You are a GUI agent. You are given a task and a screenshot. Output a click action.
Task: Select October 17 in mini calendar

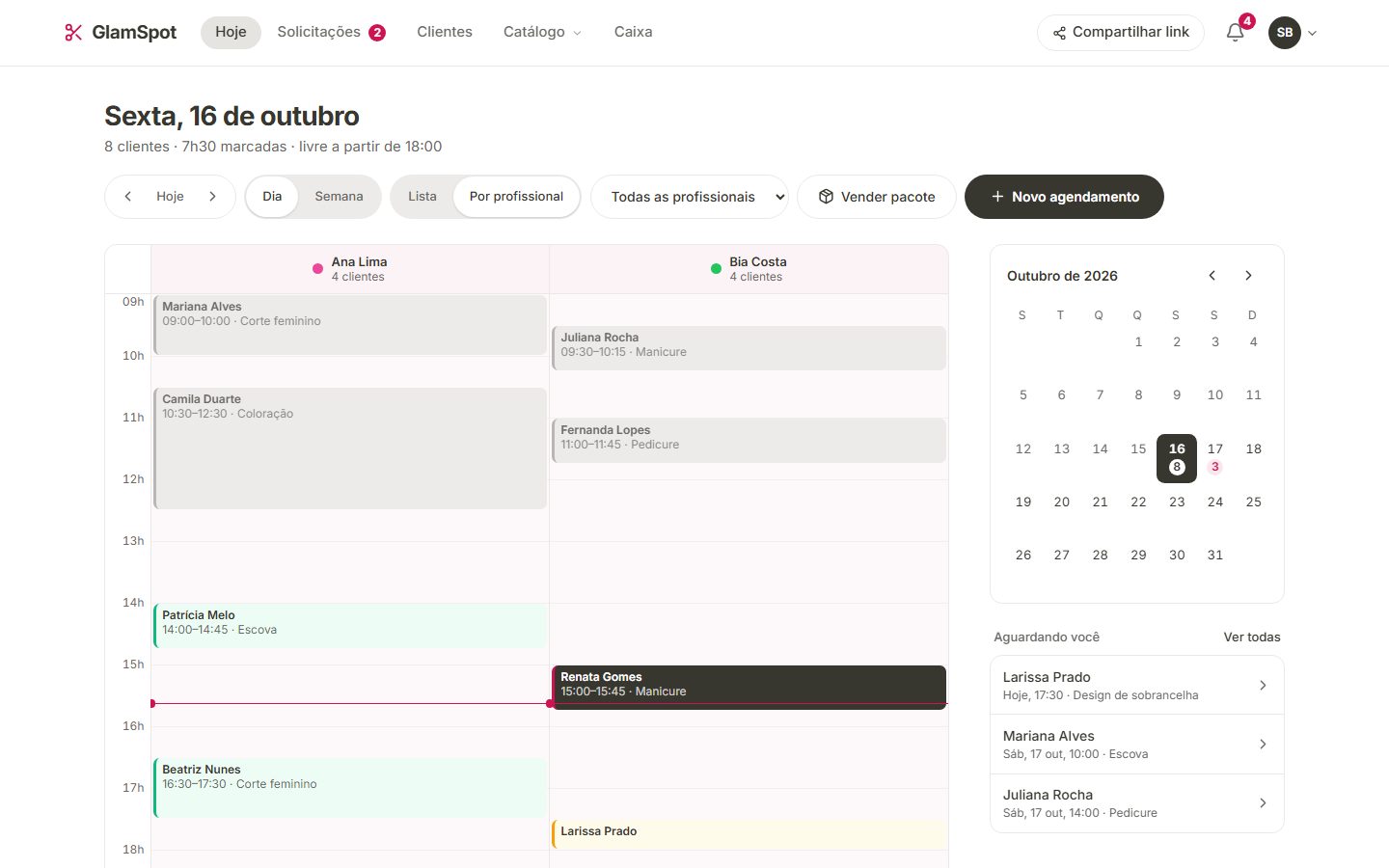tap(1215, 457)
